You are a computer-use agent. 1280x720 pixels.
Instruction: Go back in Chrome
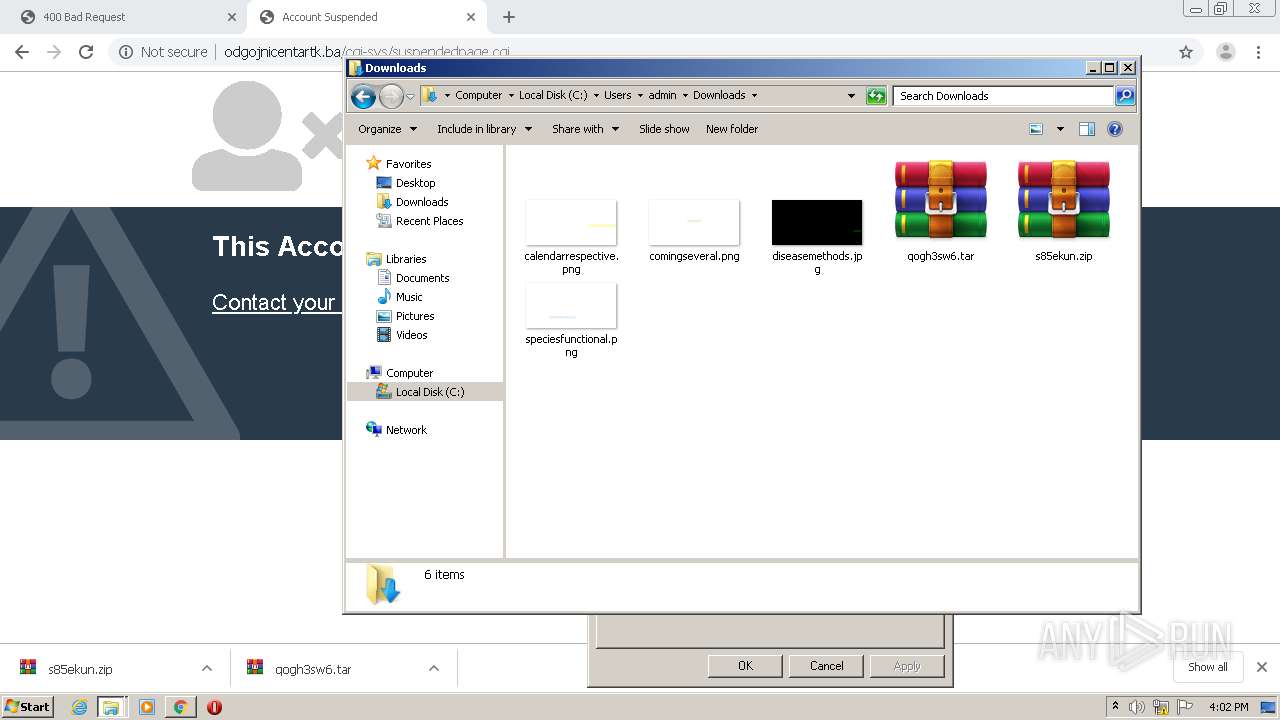click(x=22, y=52)
